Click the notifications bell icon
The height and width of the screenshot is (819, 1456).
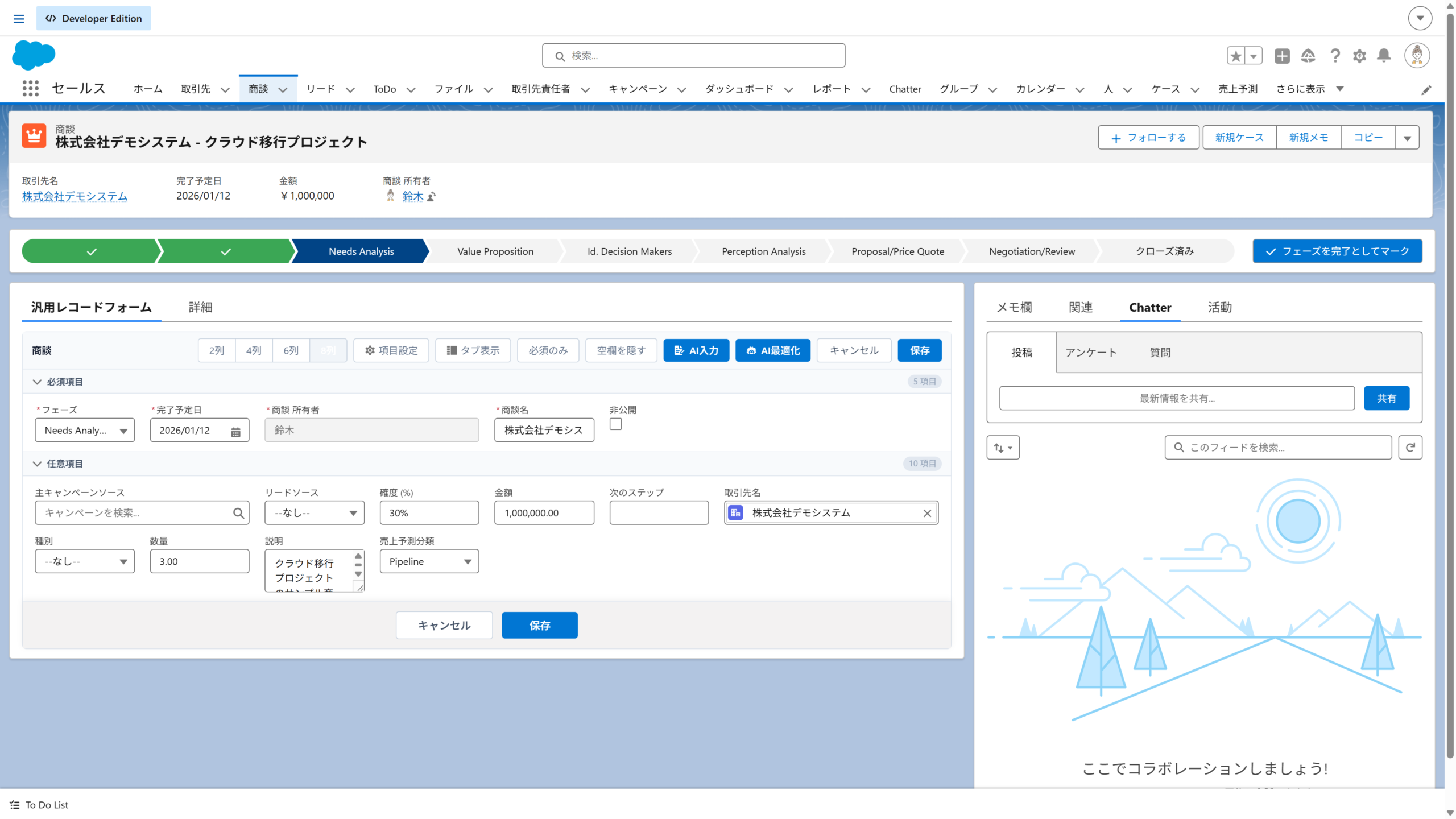coord(1384,56)
